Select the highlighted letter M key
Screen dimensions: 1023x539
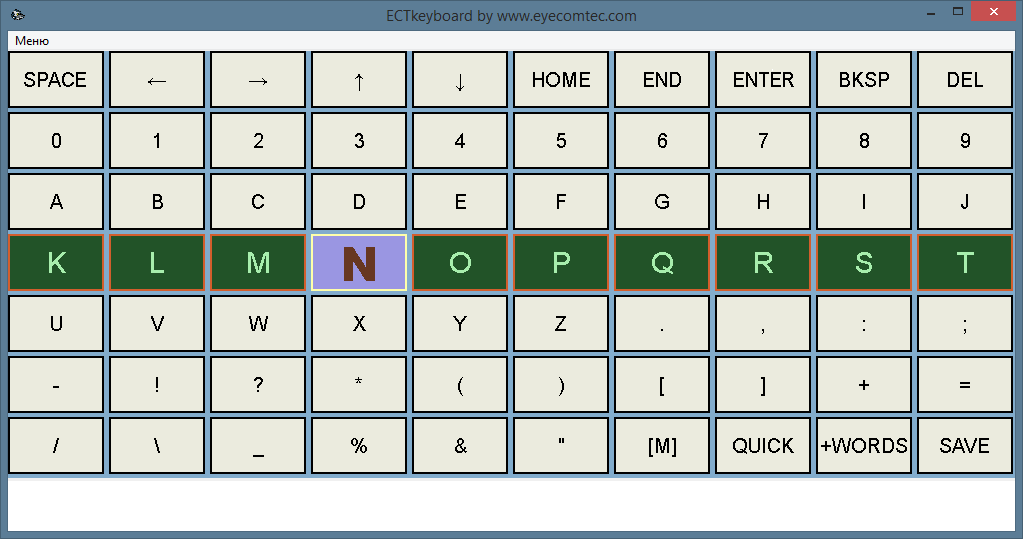(x=258, y=262)
